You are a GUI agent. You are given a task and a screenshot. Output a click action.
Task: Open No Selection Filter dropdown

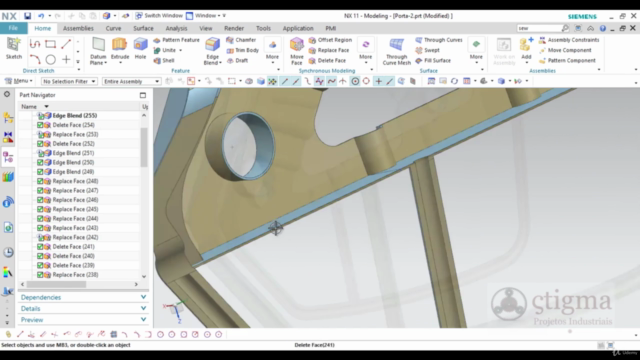click(69, 81)
